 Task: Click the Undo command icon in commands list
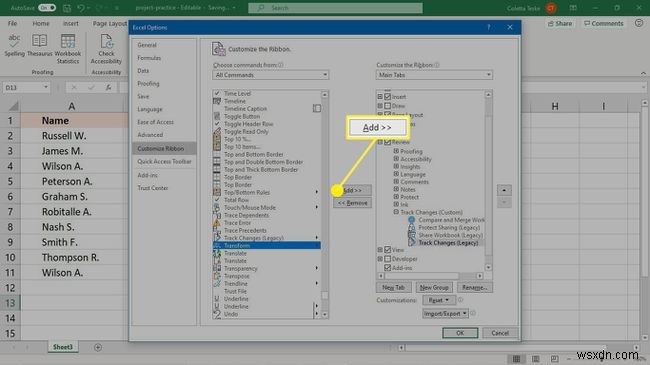pyautogui.click(x=217, y=314)
